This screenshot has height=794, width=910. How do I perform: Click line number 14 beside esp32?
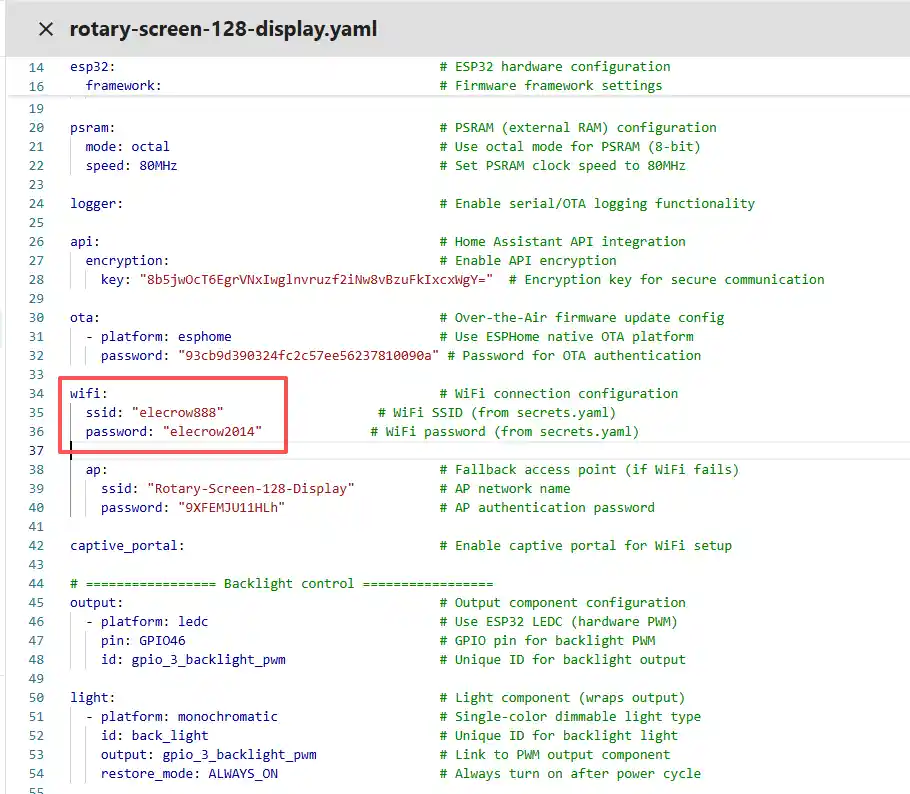(x=36, y=67)
